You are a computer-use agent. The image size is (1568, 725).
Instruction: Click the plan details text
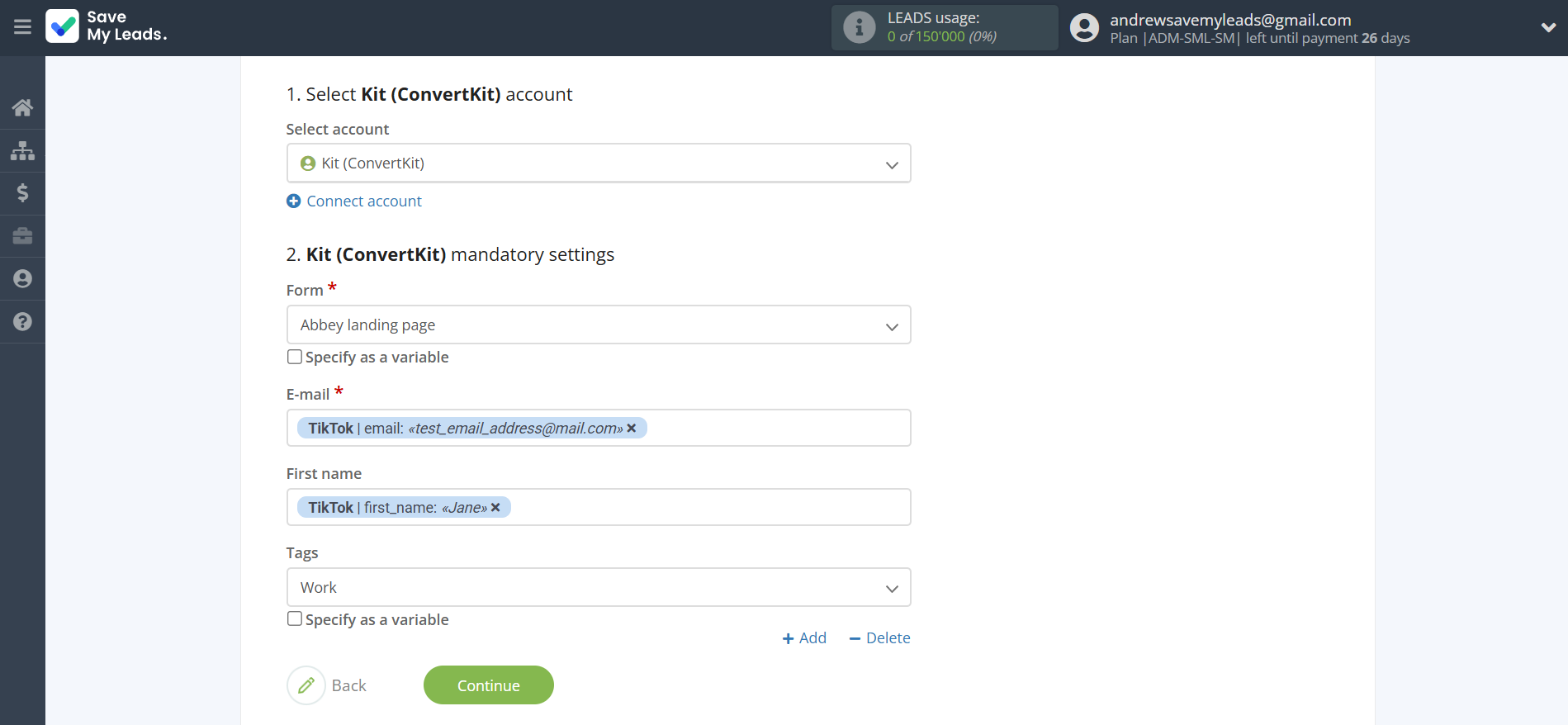[1260, 38]
